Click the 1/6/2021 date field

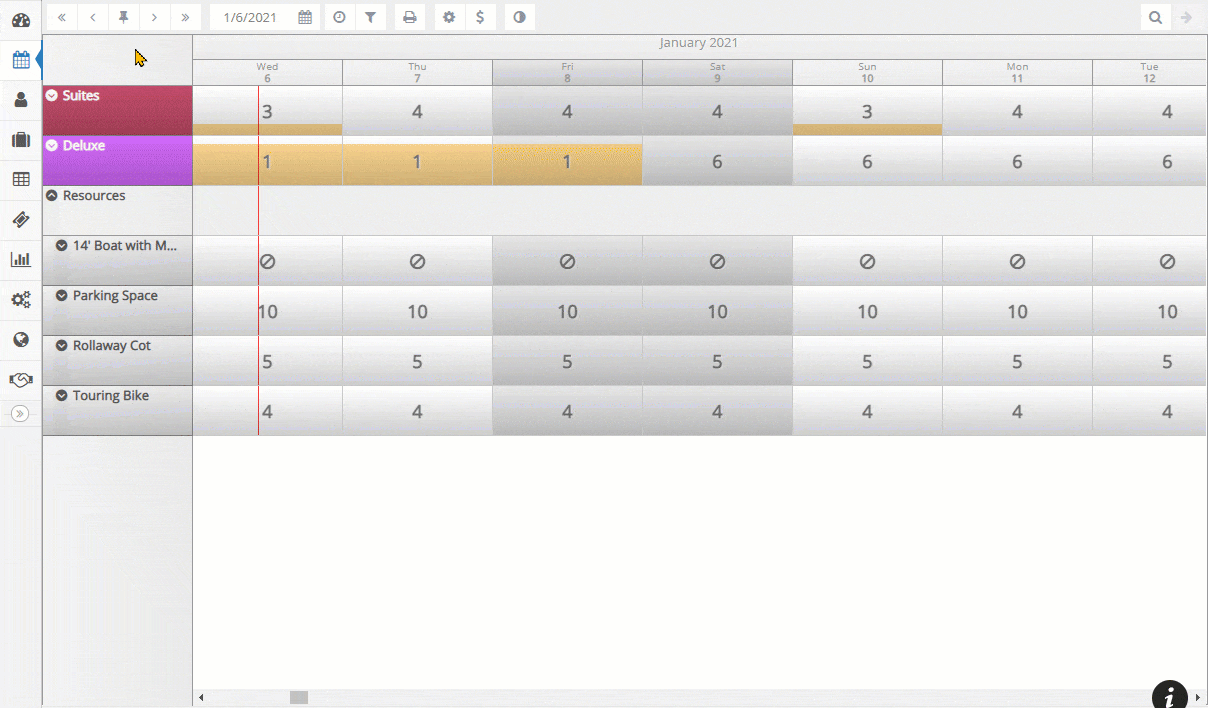coord(252,17)
